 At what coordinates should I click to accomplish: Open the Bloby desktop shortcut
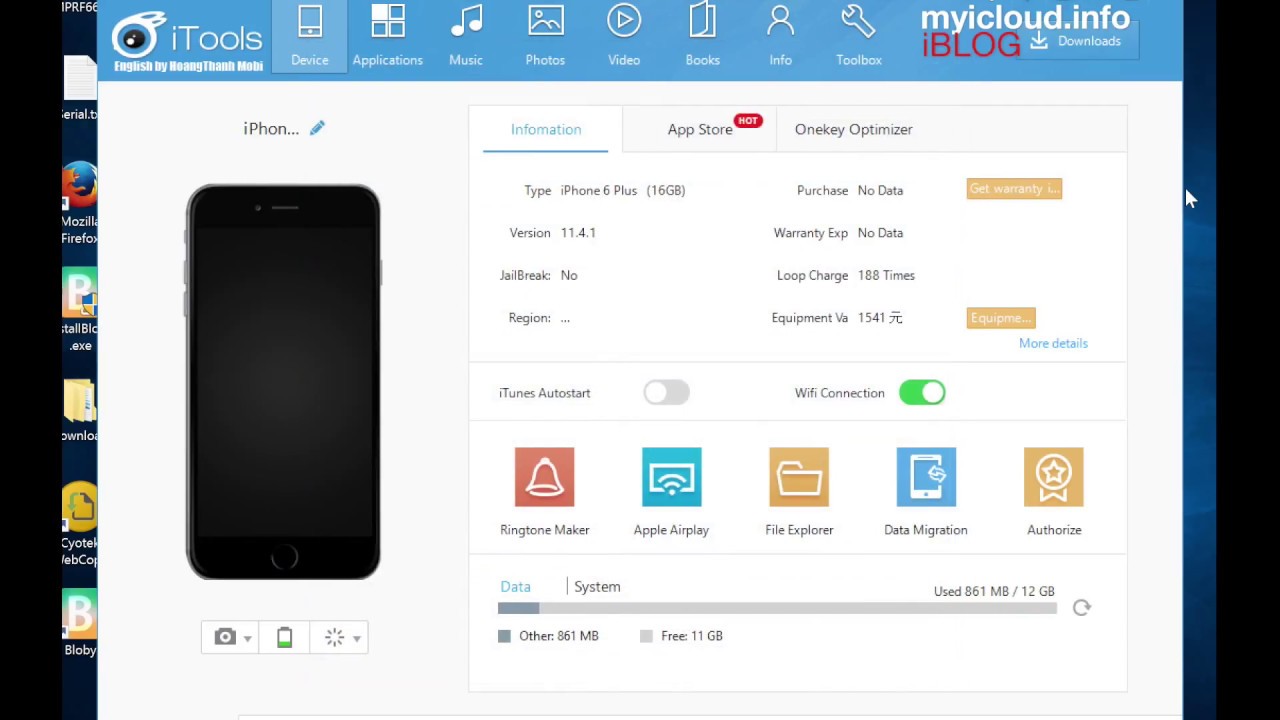coord(80,623)
